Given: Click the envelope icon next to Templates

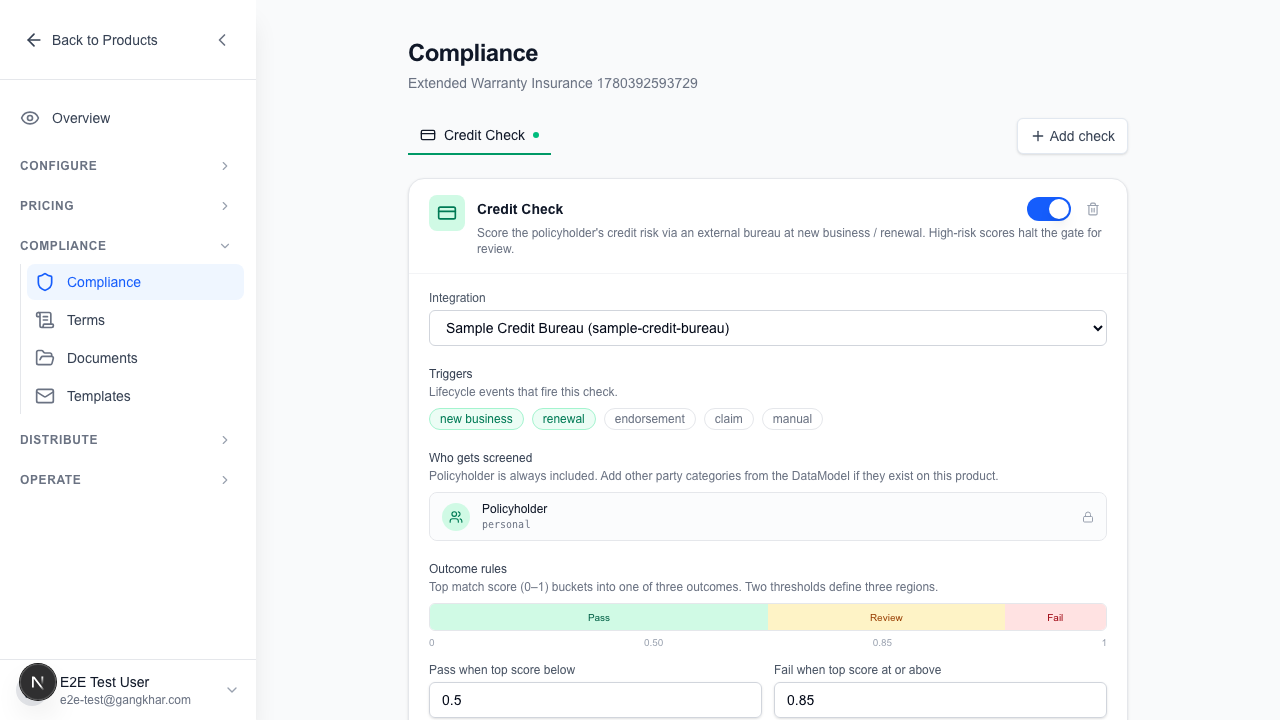Looking at the screenshot, I should pyautogui.click(x=45, y=396).
